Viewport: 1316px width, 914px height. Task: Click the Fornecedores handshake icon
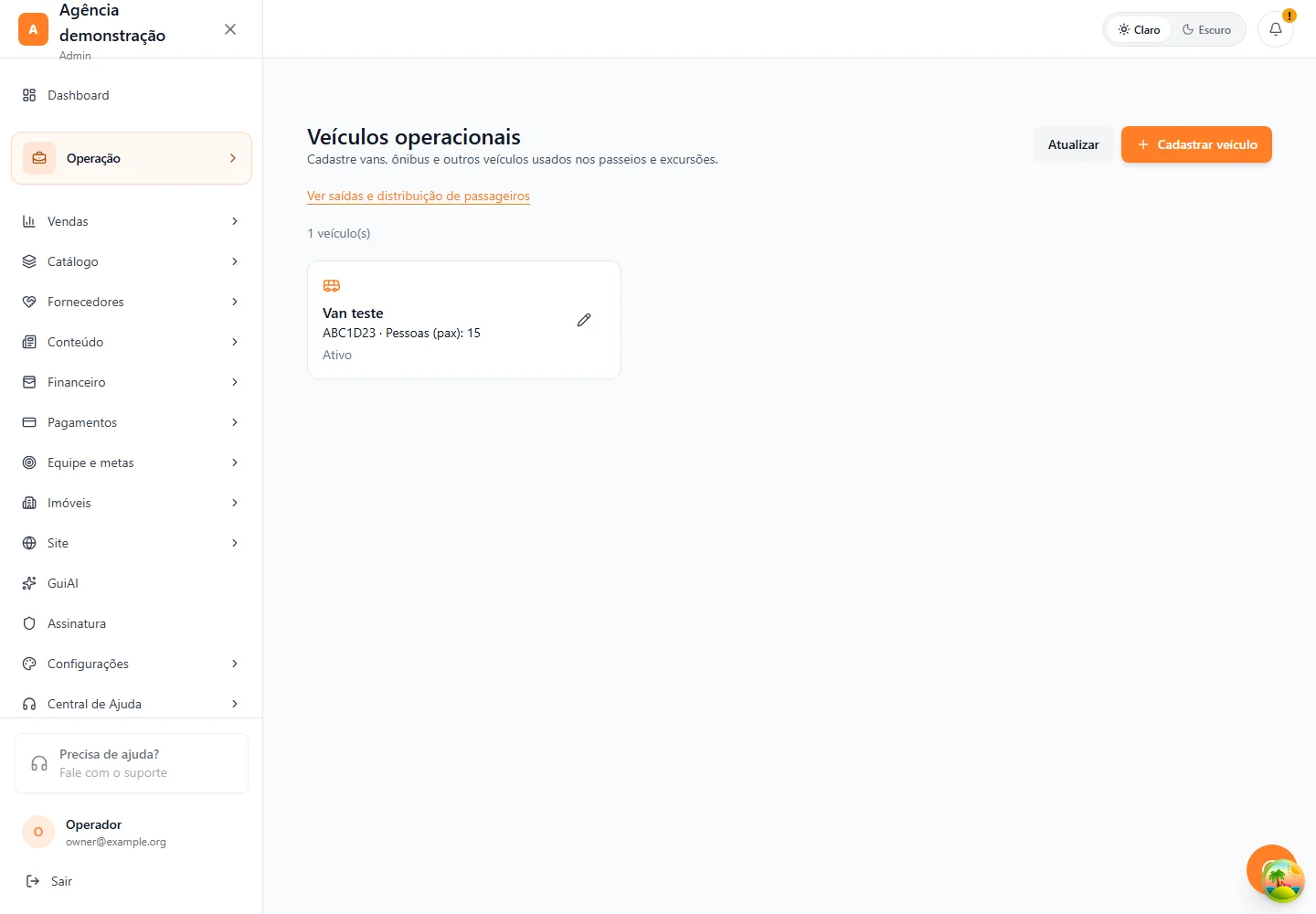29,302
